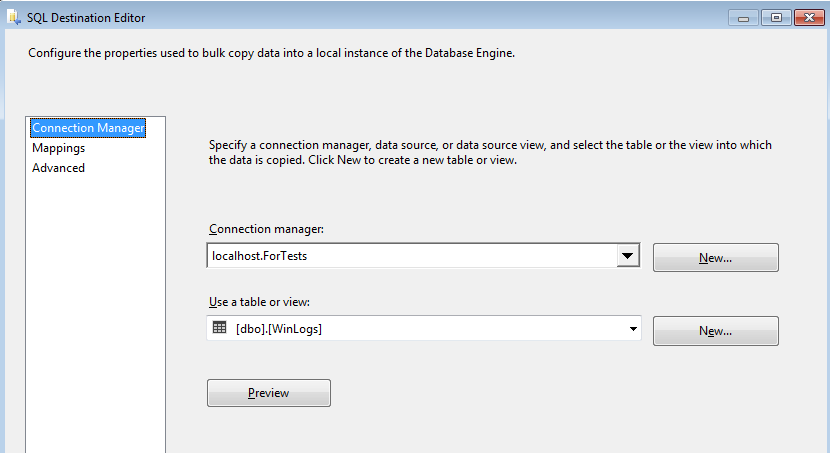Click the table grid icon beside [dbo].[WinLogs]
The height and width of the screenshot is (453, 830).
[x=219, y=328]
